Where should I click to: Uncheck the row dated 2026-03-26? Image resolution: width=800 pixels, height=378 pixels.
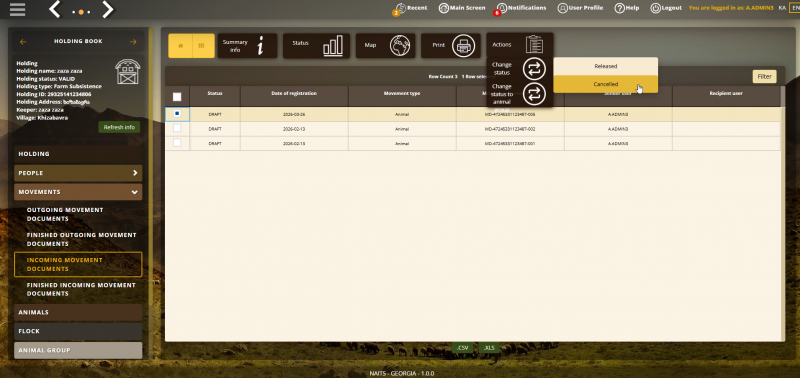point(177,114)
